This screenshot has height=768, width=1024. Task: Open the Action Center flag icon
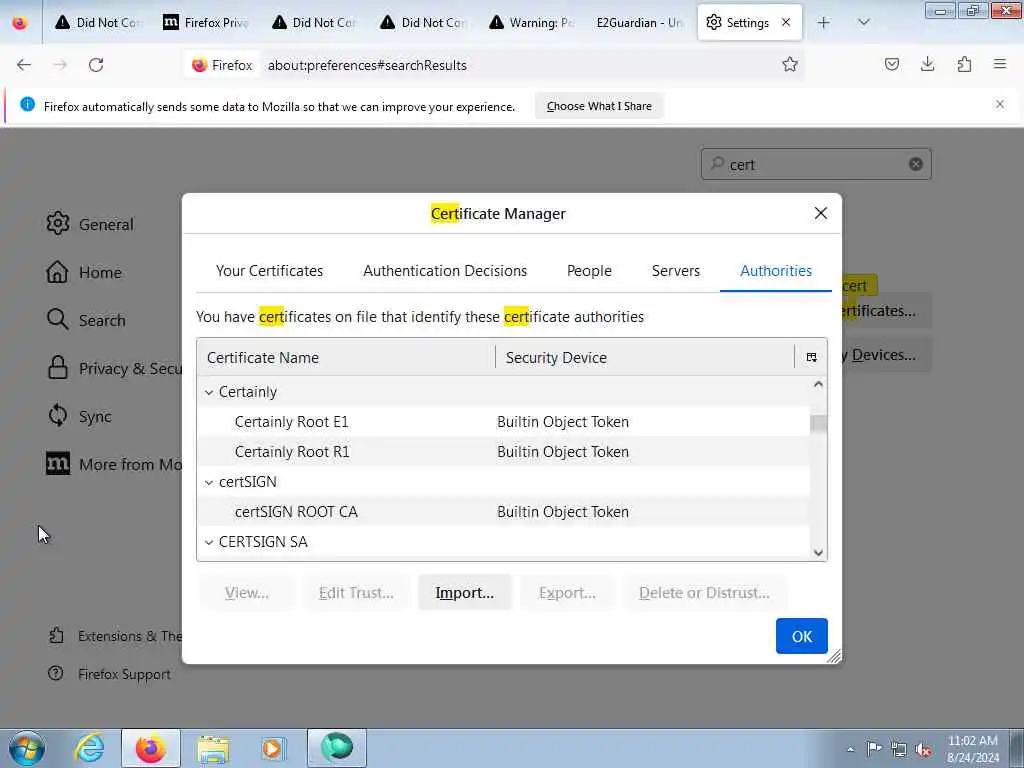coord(874,749)
